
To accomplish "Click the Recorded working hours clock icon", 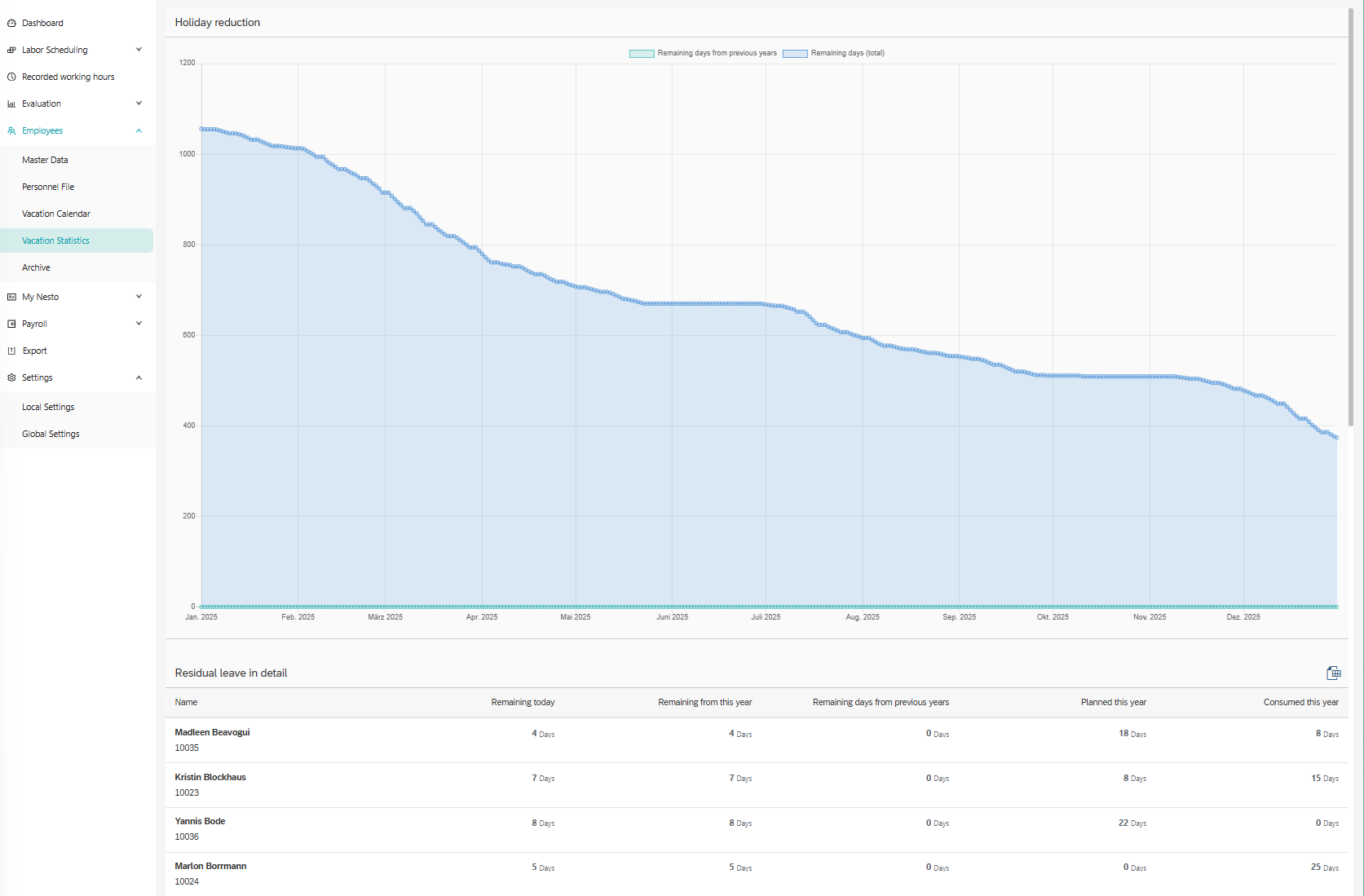I will click(11, 77).
